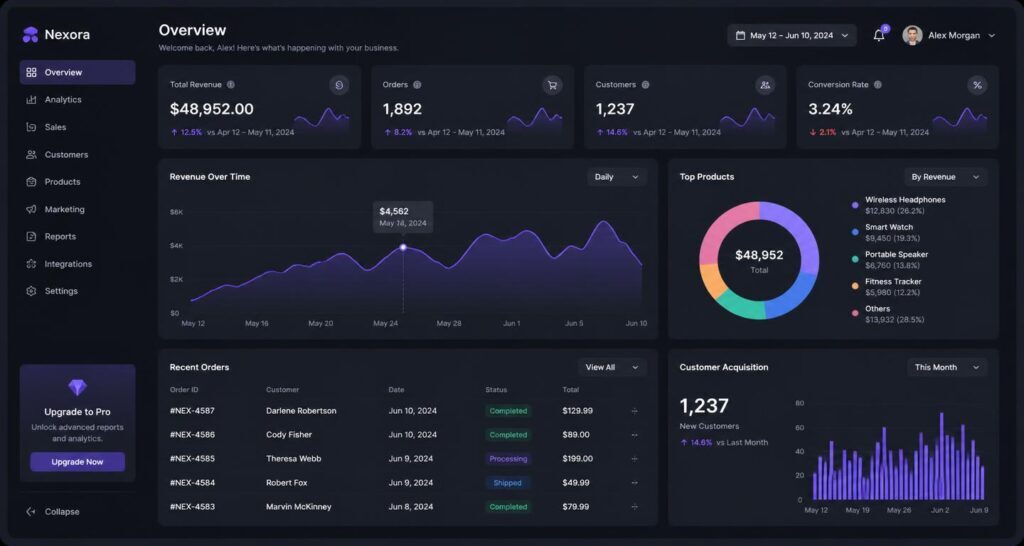Open actions menu for order #NEX-4587
This screenshot has height=546, width=1024.
(634, 411)
